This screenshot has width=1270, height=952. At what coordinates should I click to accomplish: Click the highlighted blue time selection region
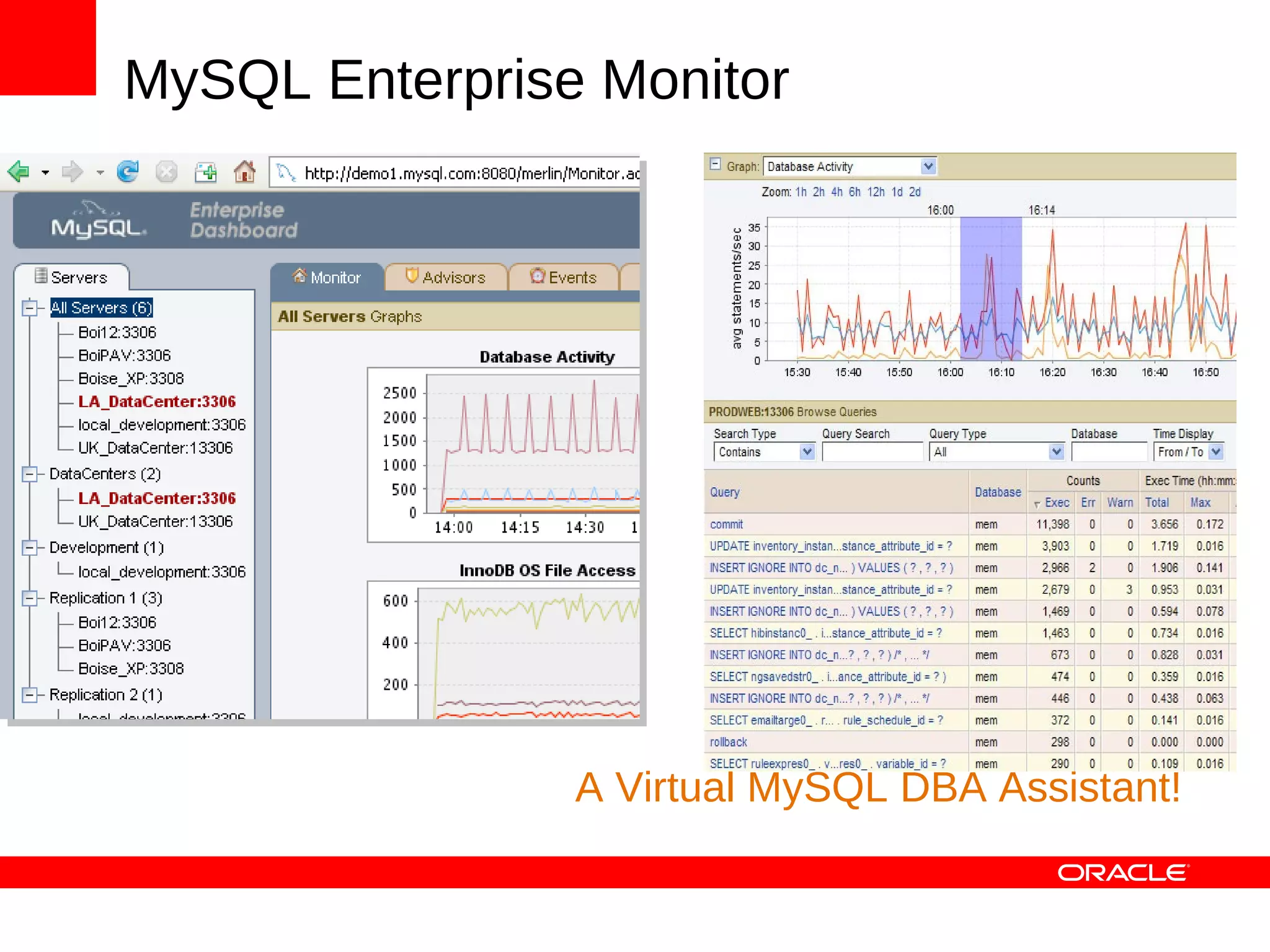tap(991, 289)
